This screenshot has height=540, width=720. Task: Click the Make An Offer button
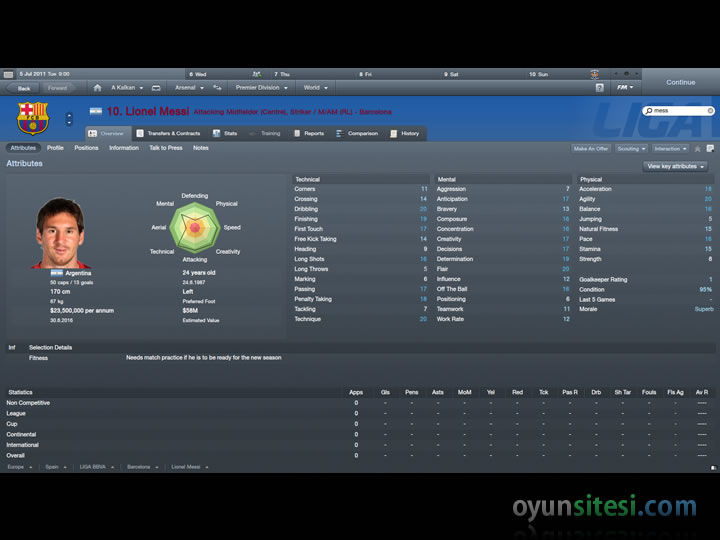click(x=591, y=148)
